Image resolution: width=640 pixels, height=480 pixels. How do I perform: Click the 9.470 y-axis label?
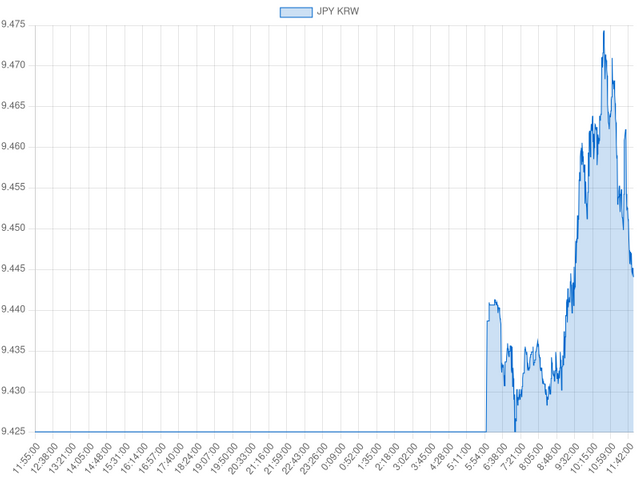click(13, 65)
